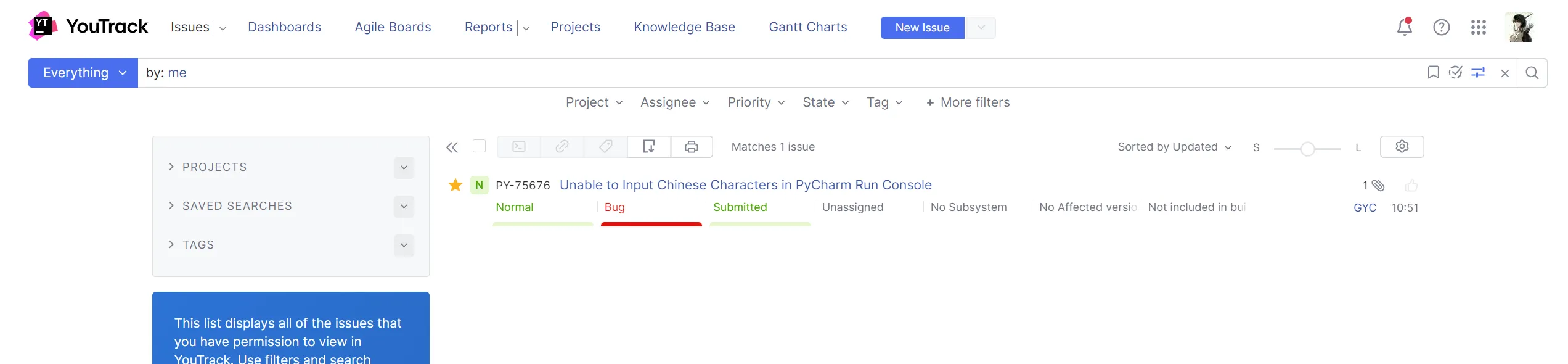Click the search magnifier icon
The height and width of the screenshot is (364, 1568).
point(1532,73)
